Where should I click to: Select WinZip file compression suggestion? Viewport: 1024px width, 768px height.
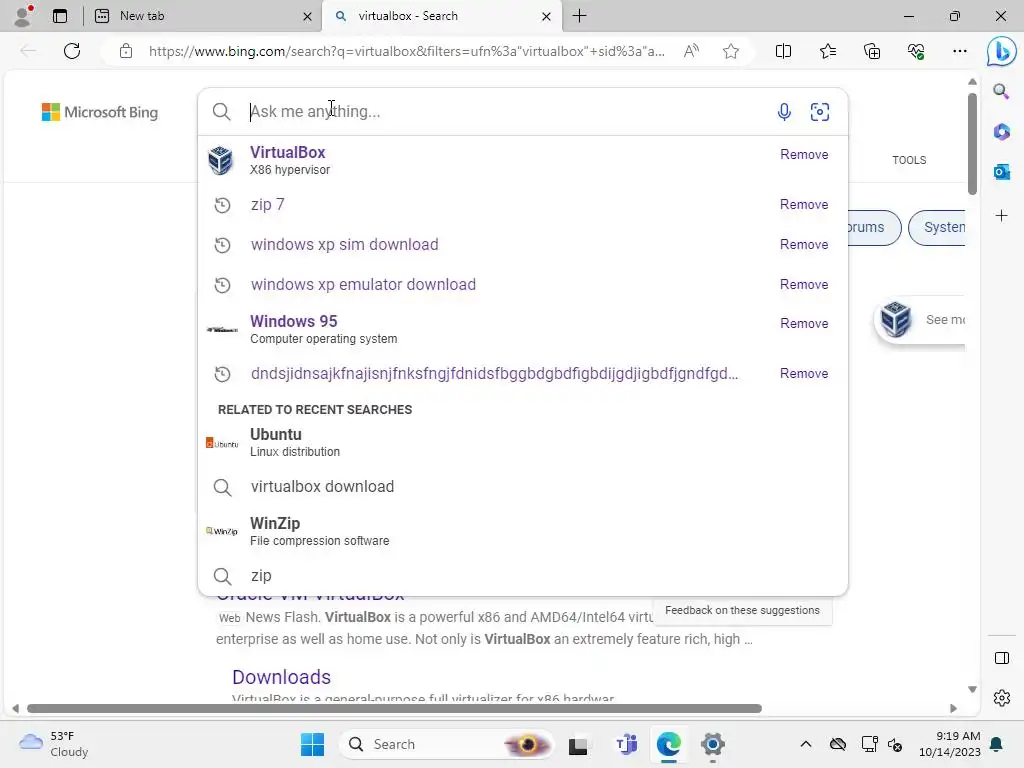click(522, 531)
